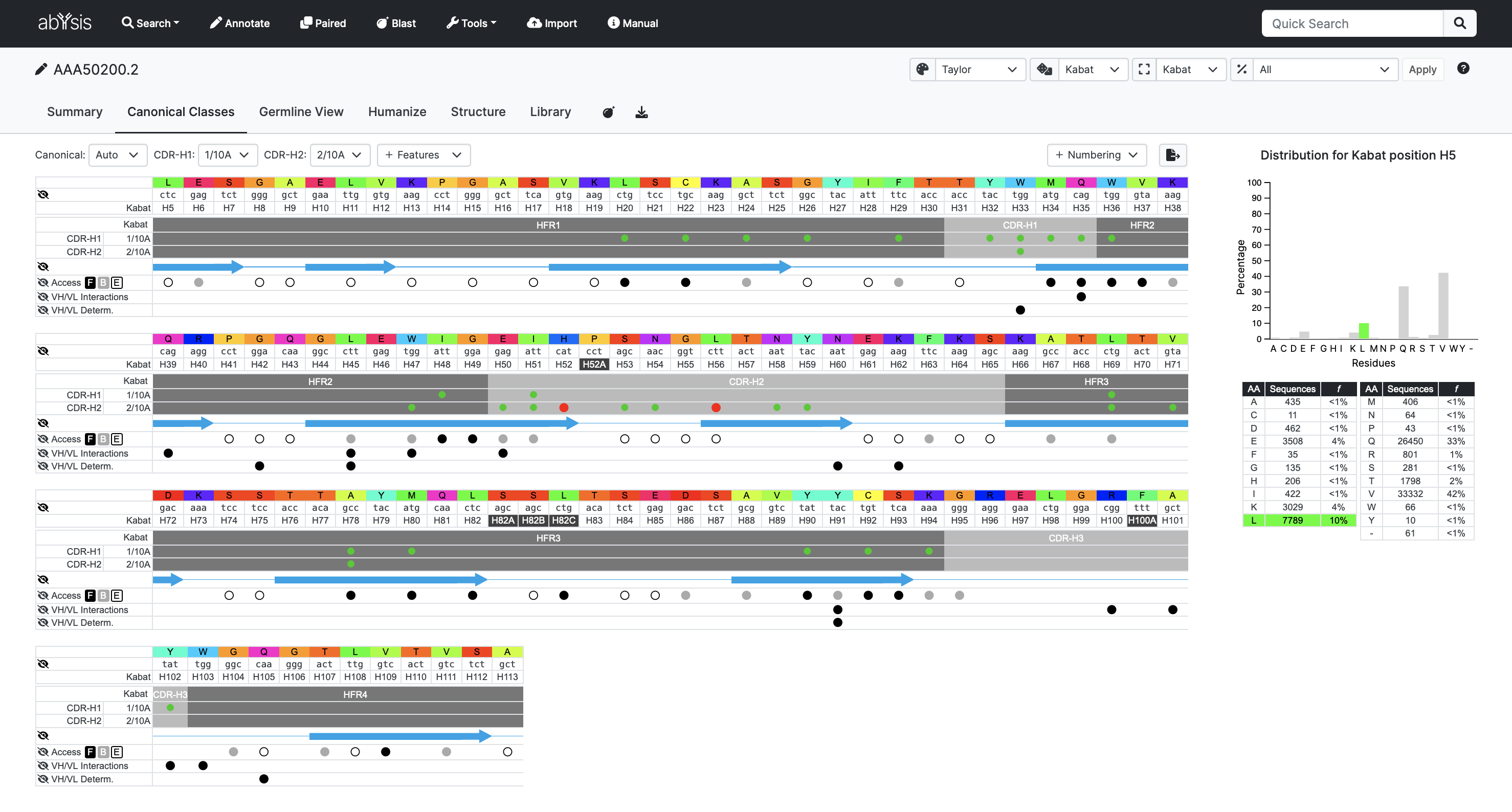Open the CDR-H1 1/10A dropdown
The width and height of the screenshot is (1512, 812).
pyautogui.click(x=227, y=155)
